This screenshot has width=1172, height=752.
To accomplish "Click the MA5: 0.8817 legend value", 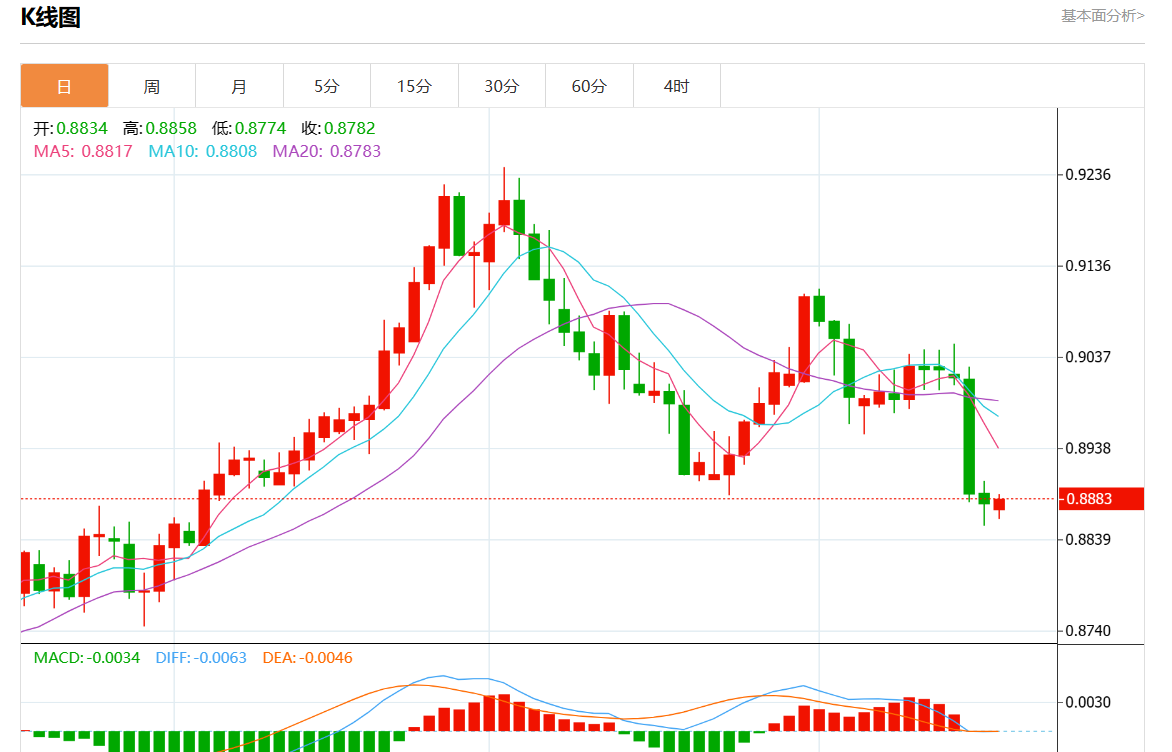I will 83,151.
